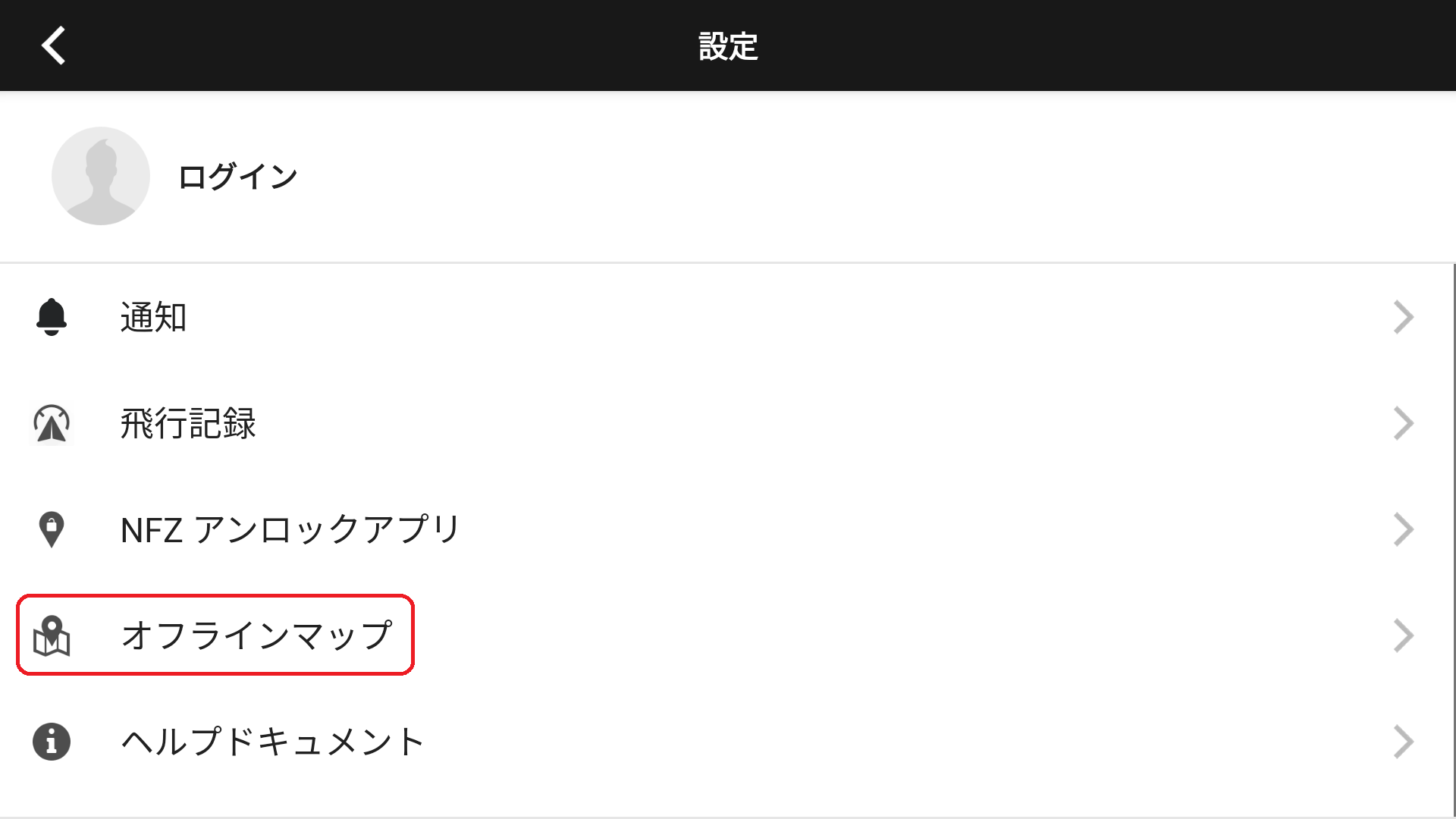1456x819 pixels.
Task: Tap the profile avatar placeholder
Action: (101, 176)
